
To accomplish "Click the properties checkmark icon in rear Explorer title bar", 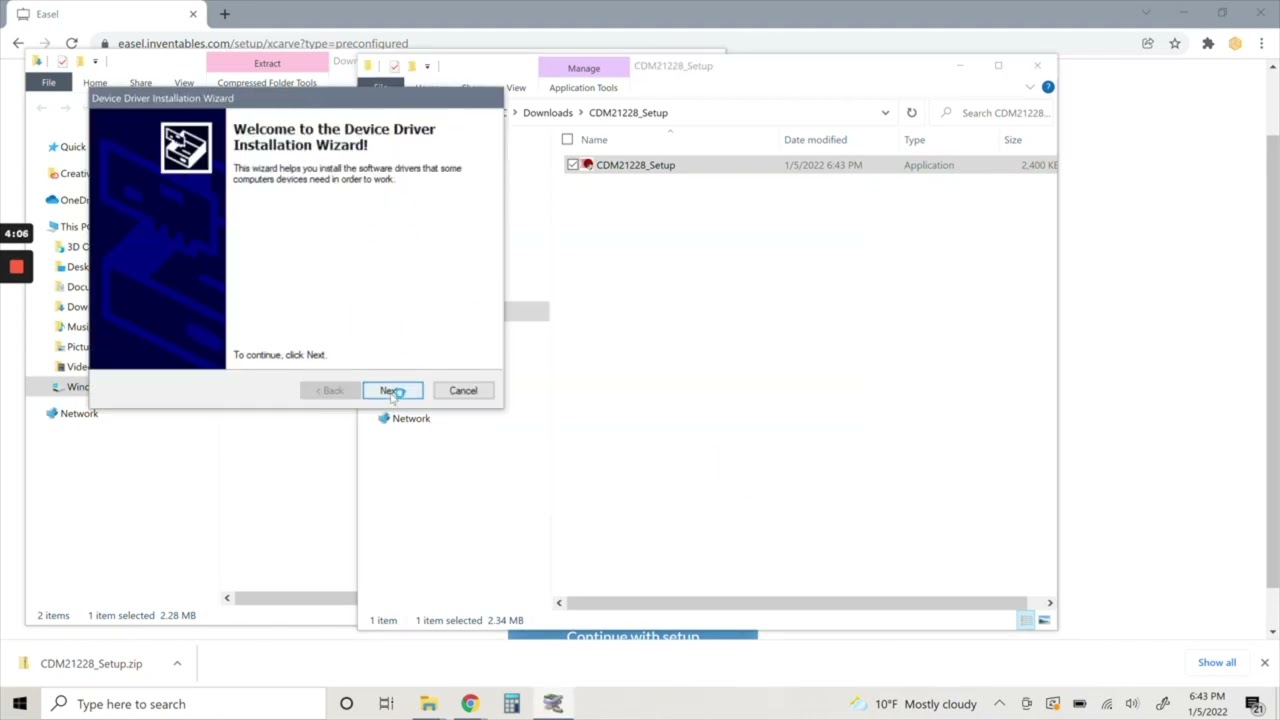I will coord(62,62).
